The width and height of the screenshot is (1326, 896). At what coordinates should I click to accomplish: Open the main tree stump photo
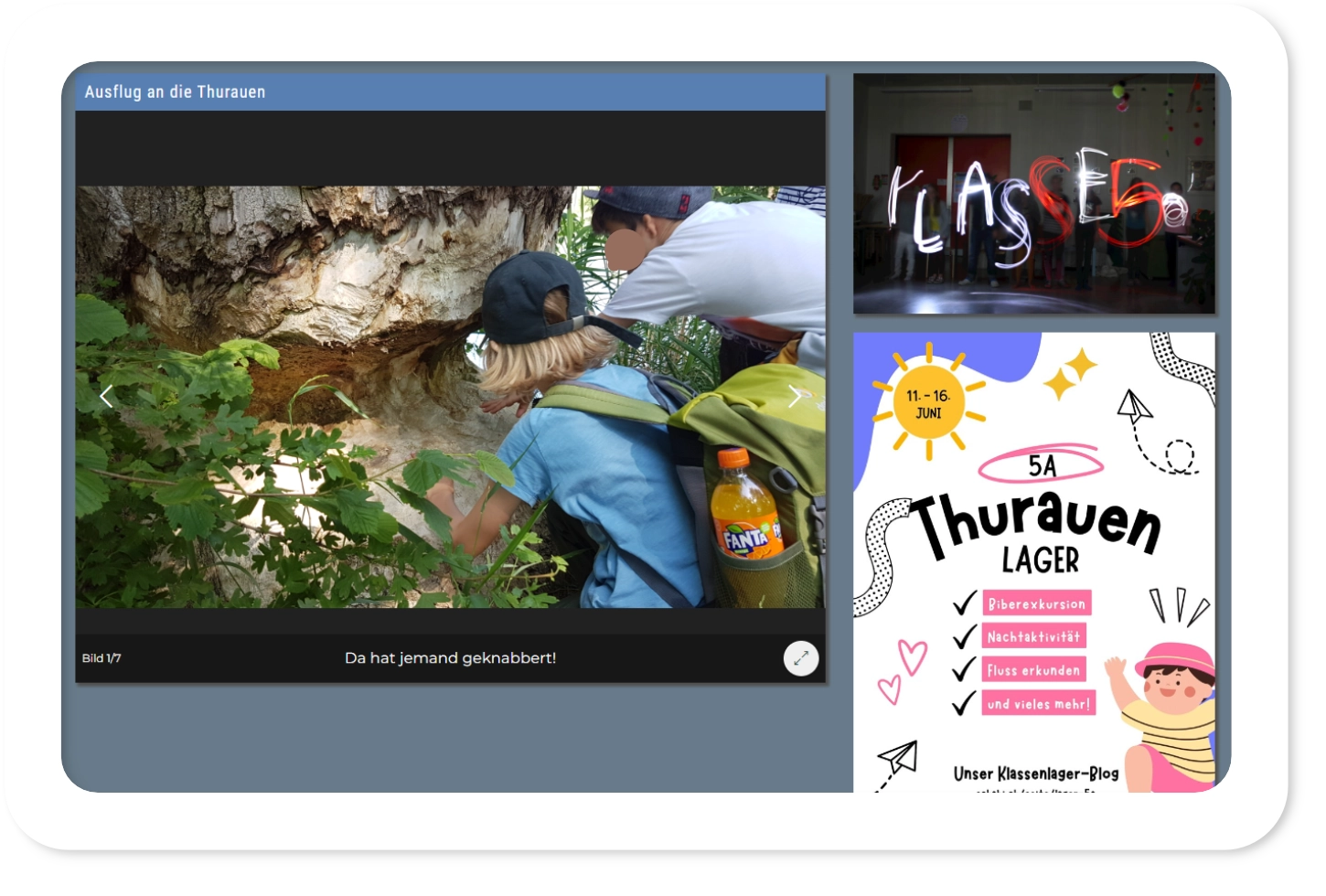(x=450, y=398)
